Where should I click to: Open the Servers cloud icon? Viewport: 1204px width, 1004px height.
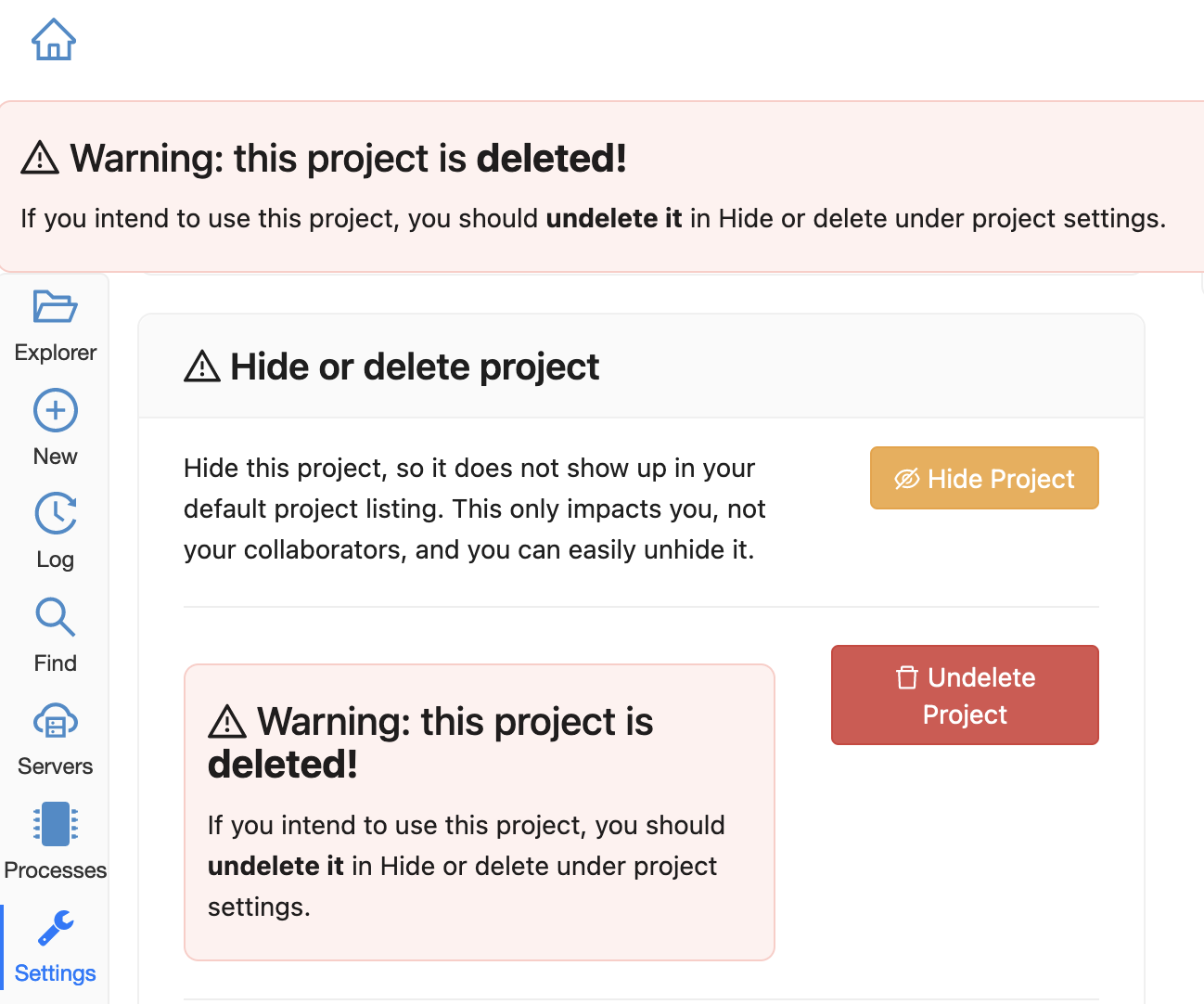click(x=56, y=721)
